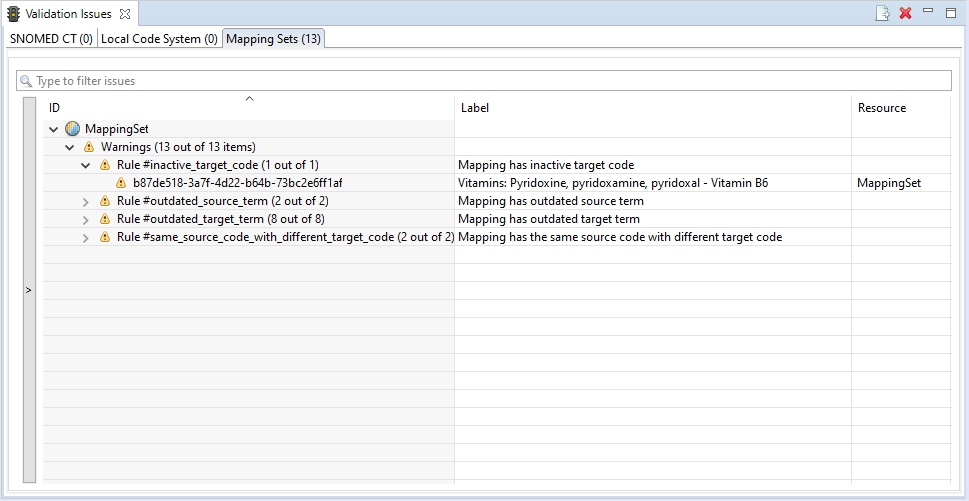The width and height of the screenshot is (969, 501).
Task: Collapse the MappingSet tree node
Action: pos(54,129)
